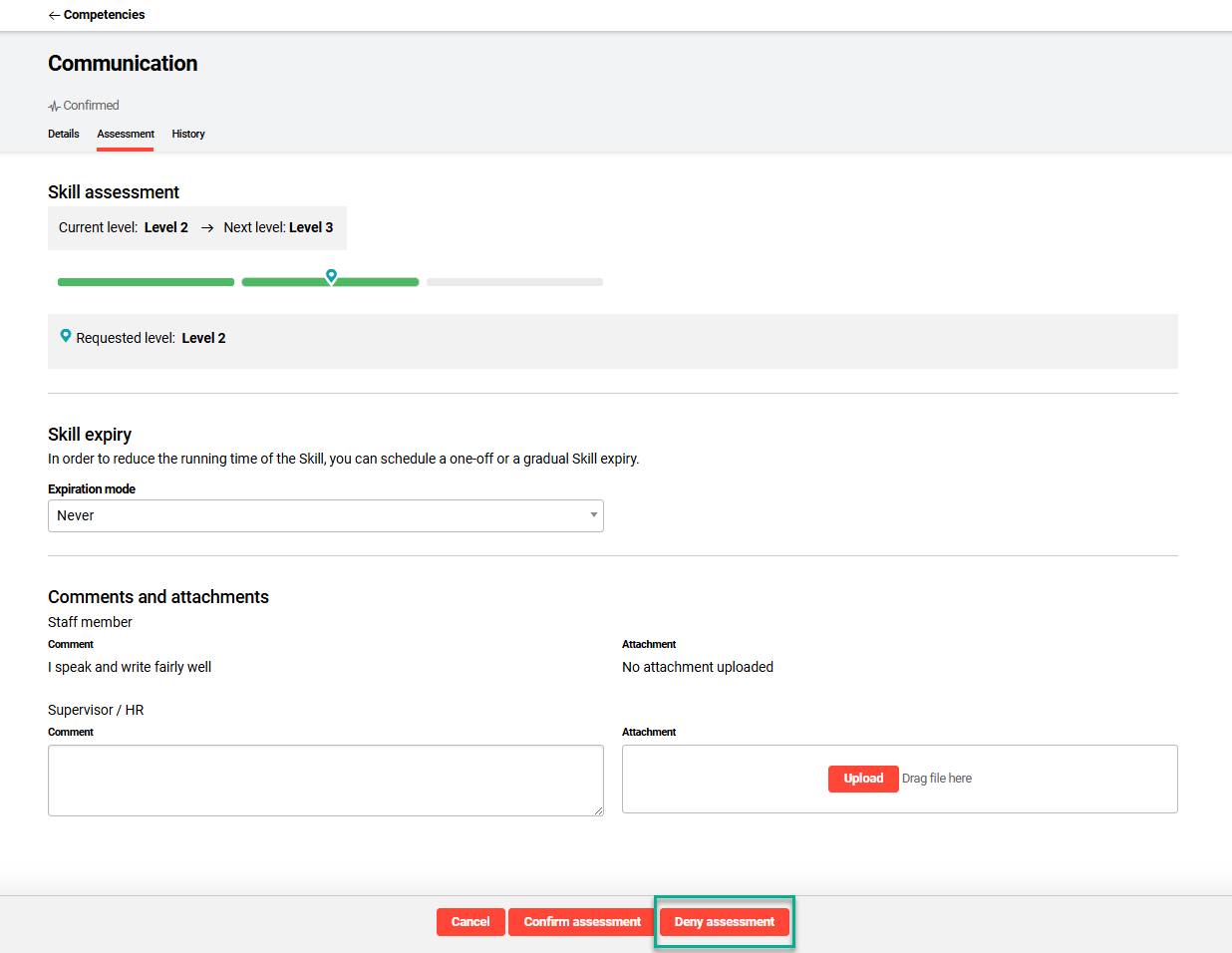
Task: Click the pin icon next to Requested level
Action: point(66,336)
